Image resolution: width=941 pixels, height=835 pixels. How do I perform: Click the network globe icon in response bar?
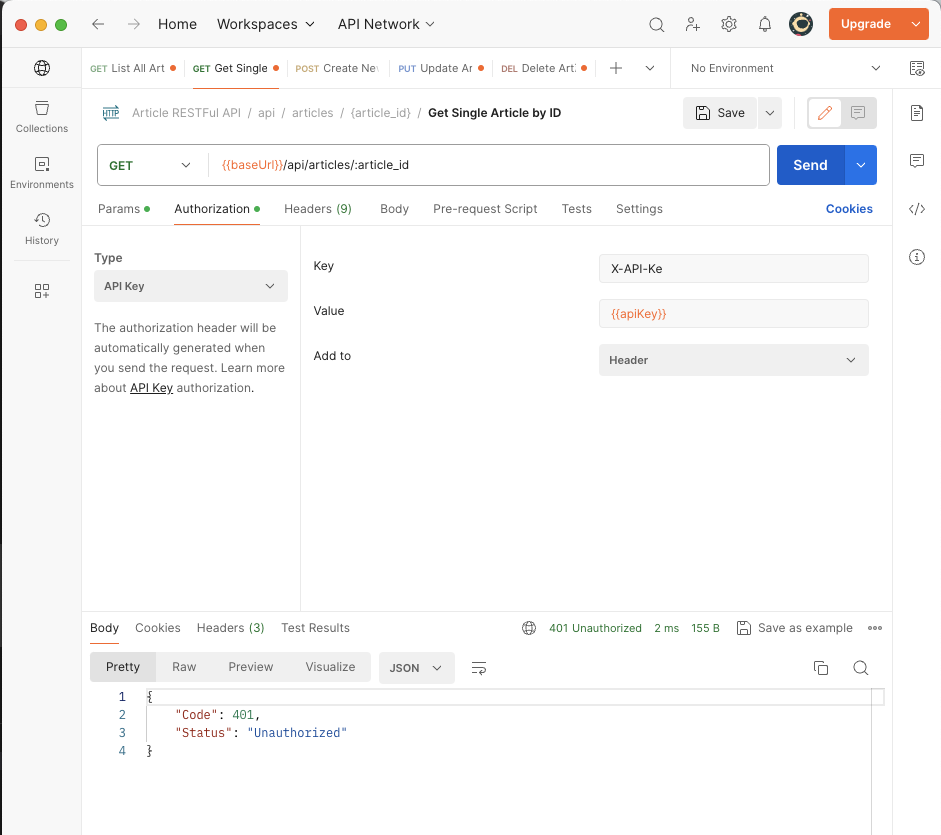(529, 628)
